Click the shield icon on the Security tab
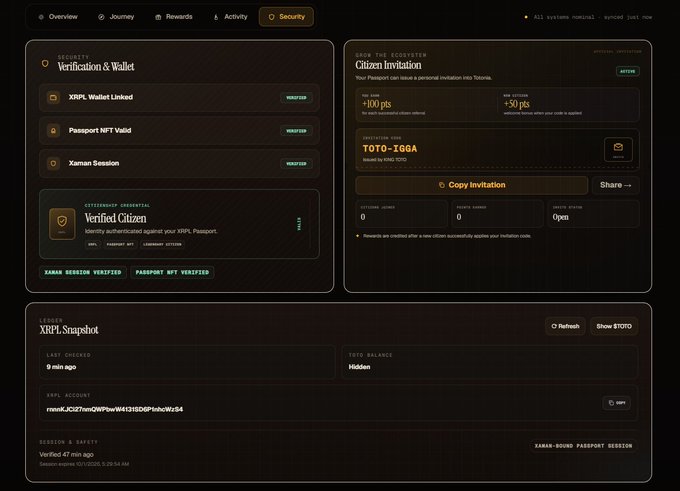Screen dimensions: 680x491 click(x=271, y=17)
